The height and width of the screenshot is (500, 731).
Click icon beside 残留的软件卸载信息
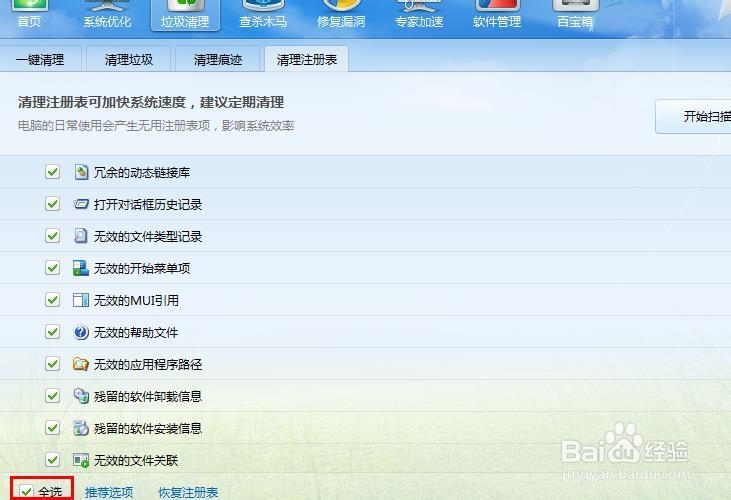81,396
